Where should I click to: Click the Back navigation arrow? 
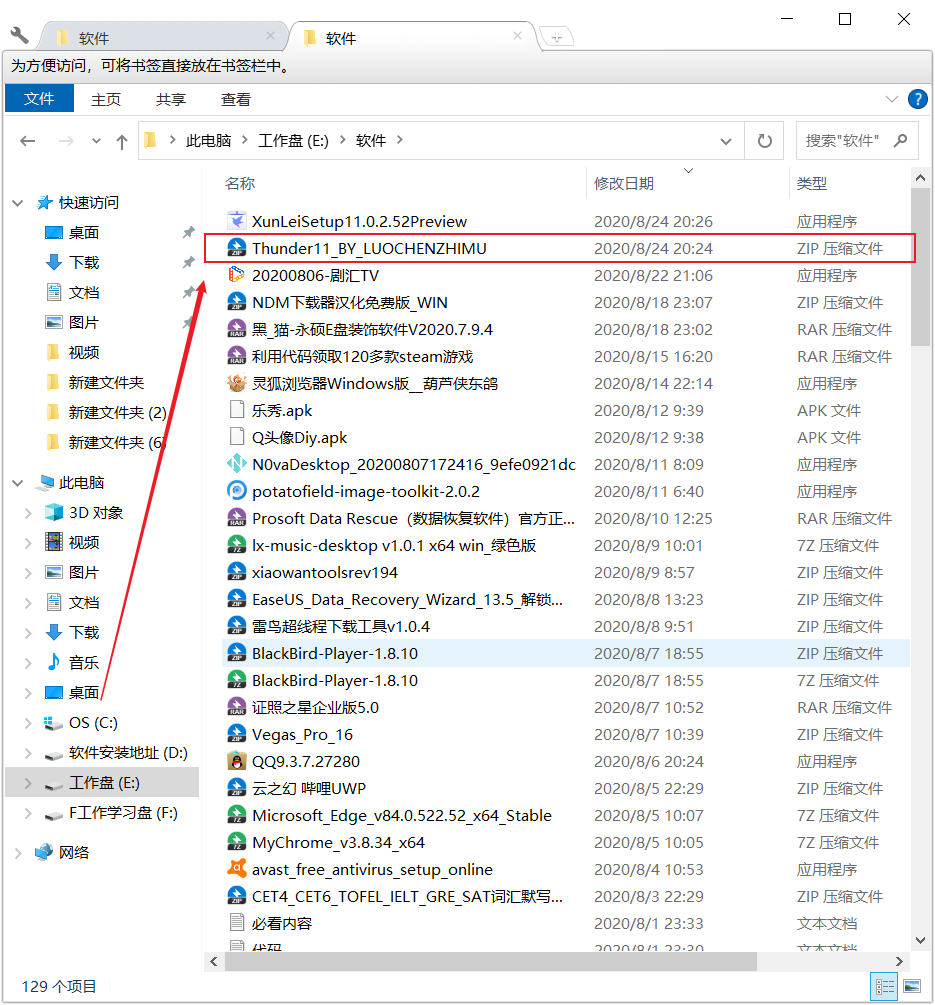(28, 141)
